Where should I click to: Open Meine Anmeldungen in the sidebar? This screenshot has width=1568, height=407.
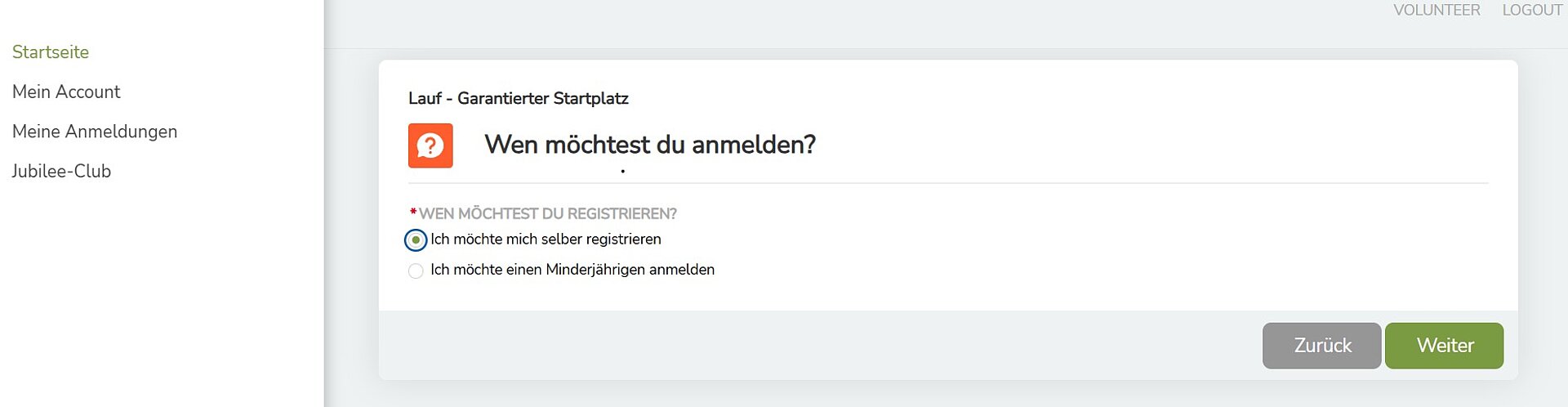[x=95, y=132]
